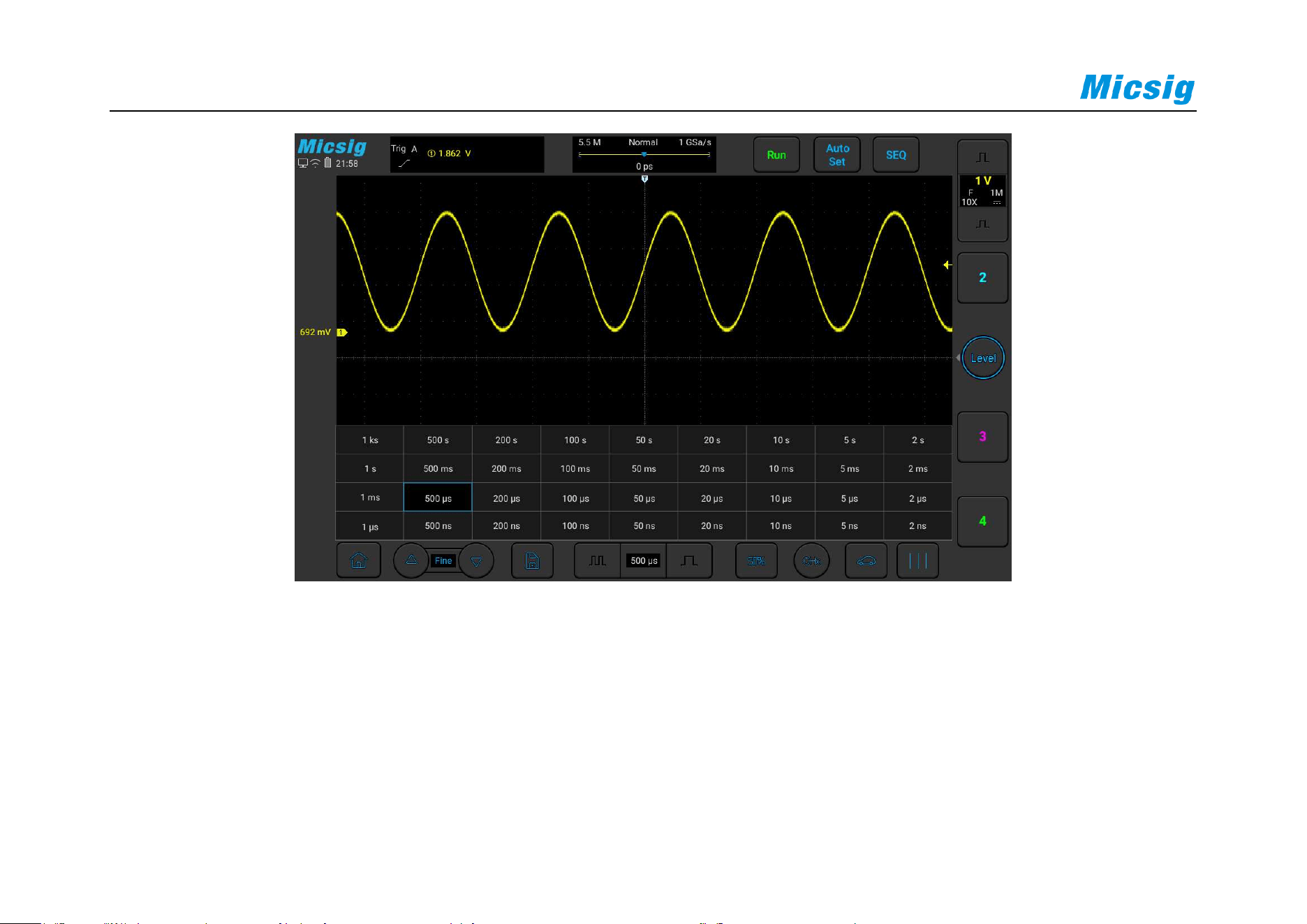1307x924 pixels.
Task: Open the memory depth and sample rate panel
Action: 644,154
